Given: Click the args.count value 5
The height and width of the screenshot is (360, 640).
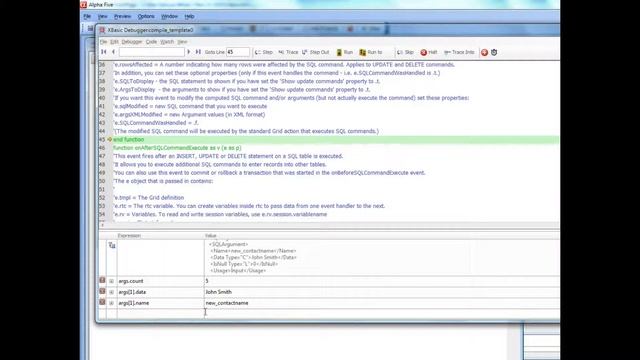Looking at the screenshot, I should click(382, 281).
